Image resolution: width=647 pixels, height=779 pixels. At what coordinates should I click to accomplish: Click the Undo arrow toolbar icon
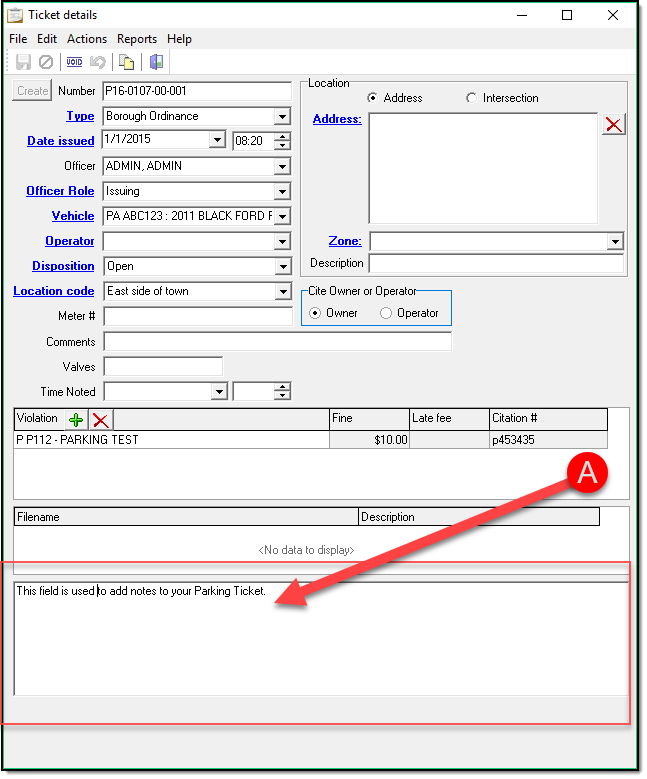coord(98,62)
